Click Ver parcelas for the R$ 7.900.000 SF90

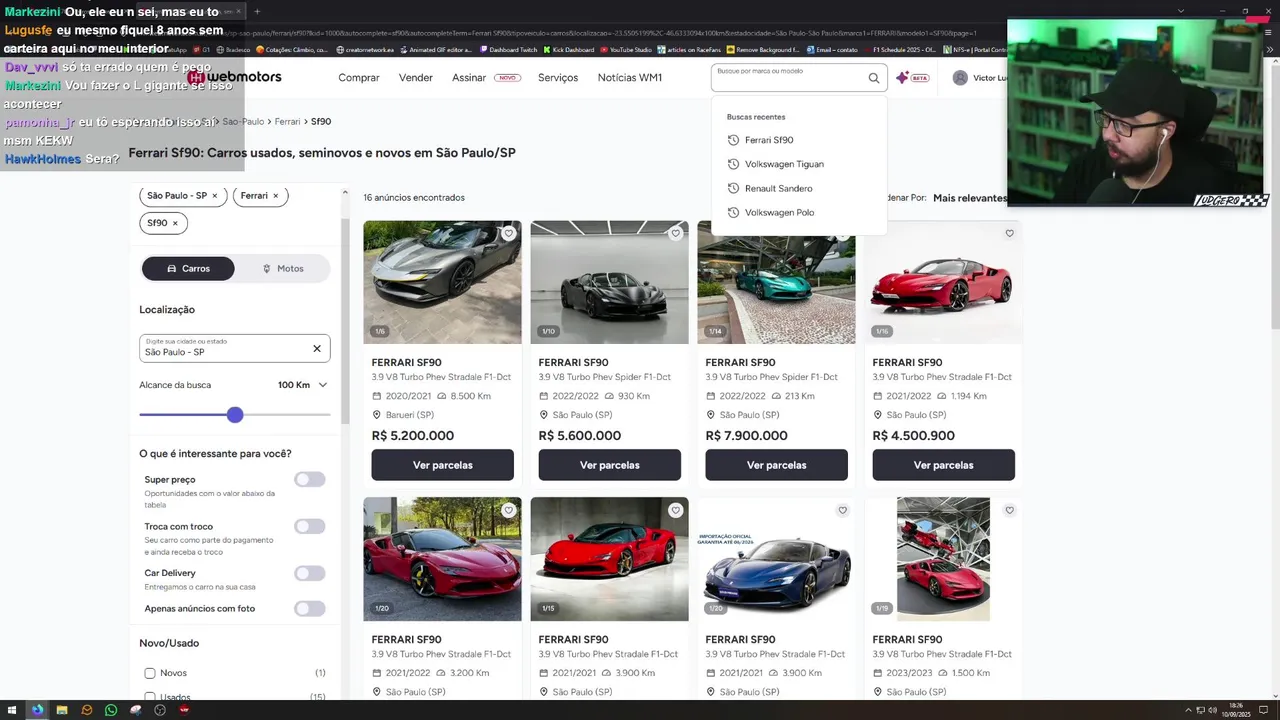pyautogui.click(x=777, y=465)
